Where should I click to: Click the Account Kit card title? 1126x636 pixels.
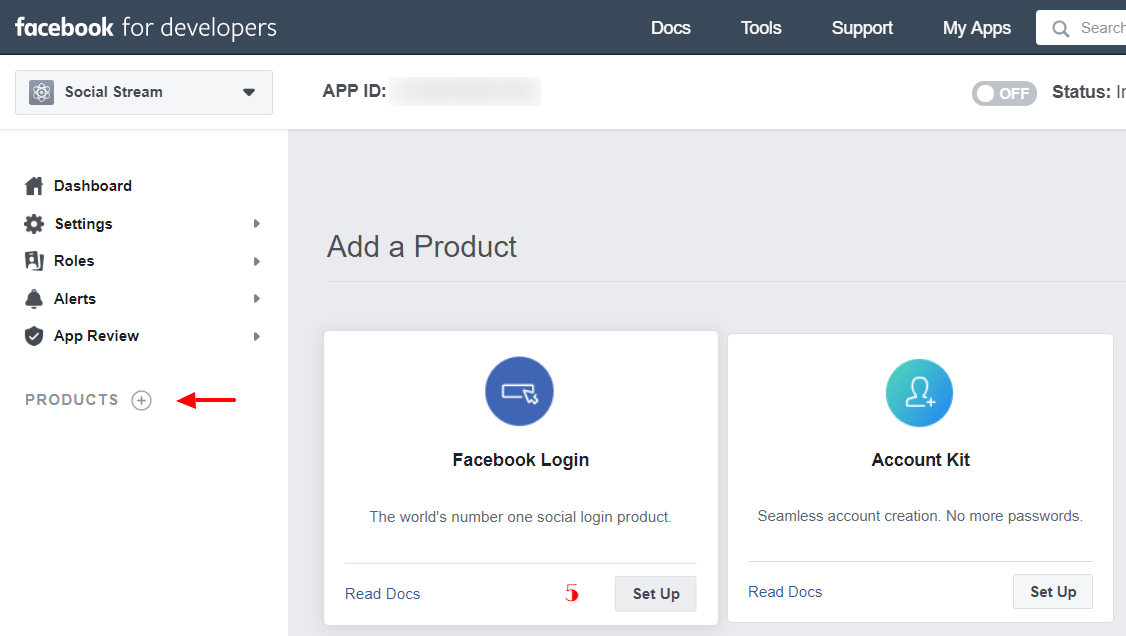click(x=921, y=460)
